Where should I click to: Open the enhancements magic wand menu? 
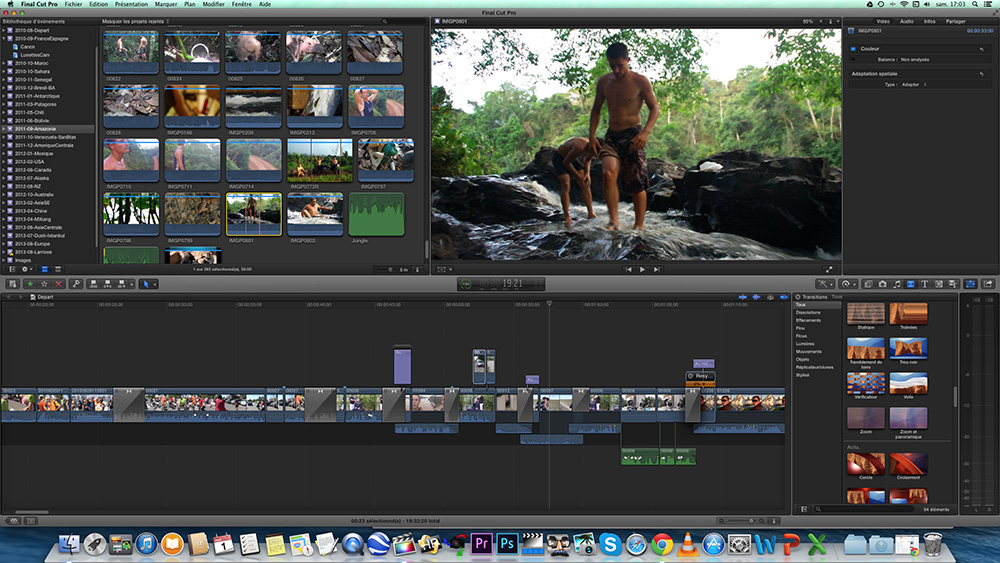pos(822,284)
